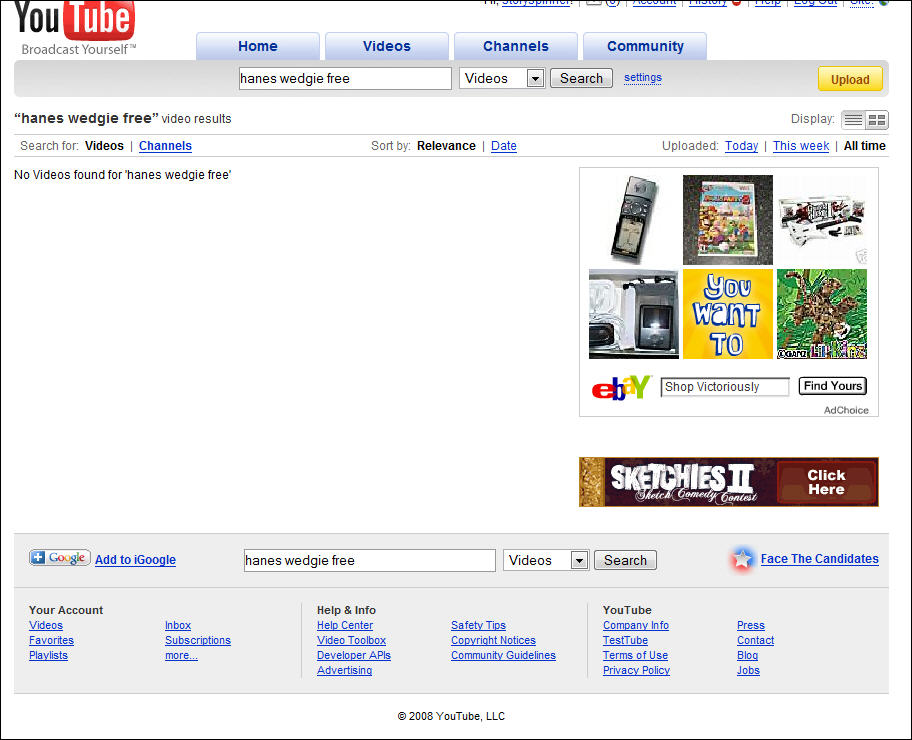
Task: Click Add to iGoogle link
Action: click(x=136, y=560)
